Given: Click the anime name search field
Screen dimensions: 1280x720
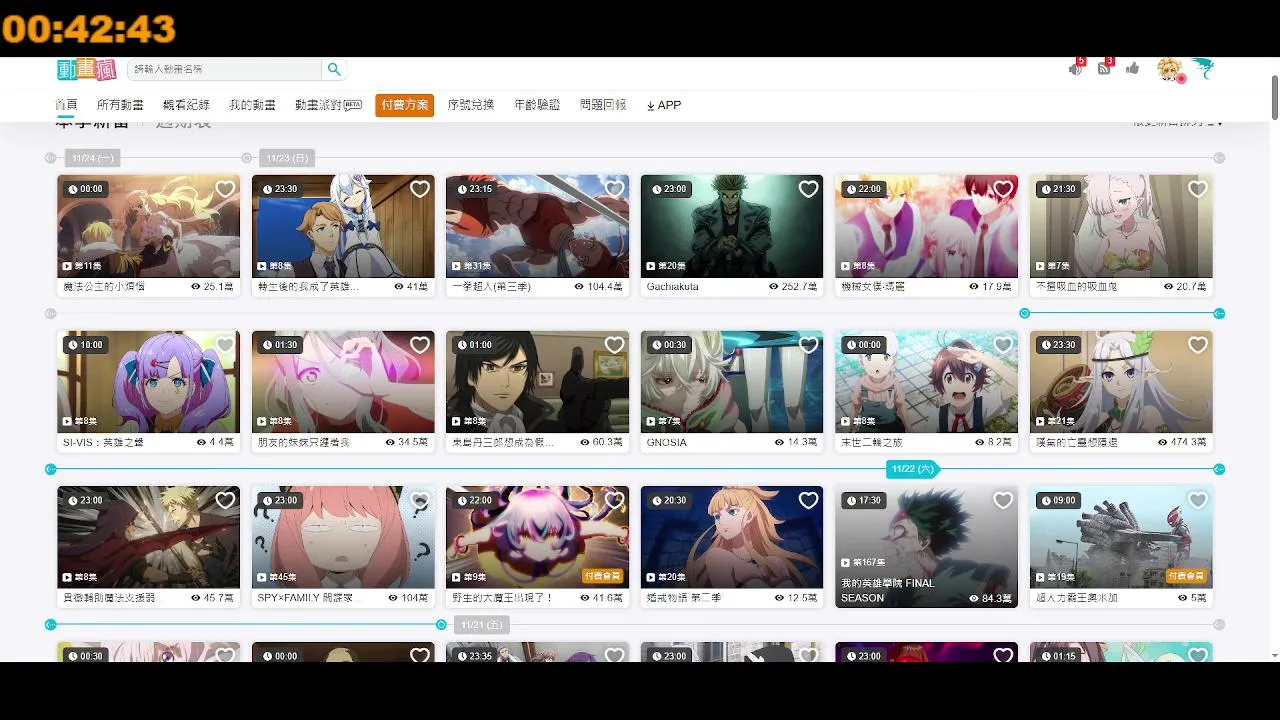Looking at the screenshot, I should pos(225,69).
